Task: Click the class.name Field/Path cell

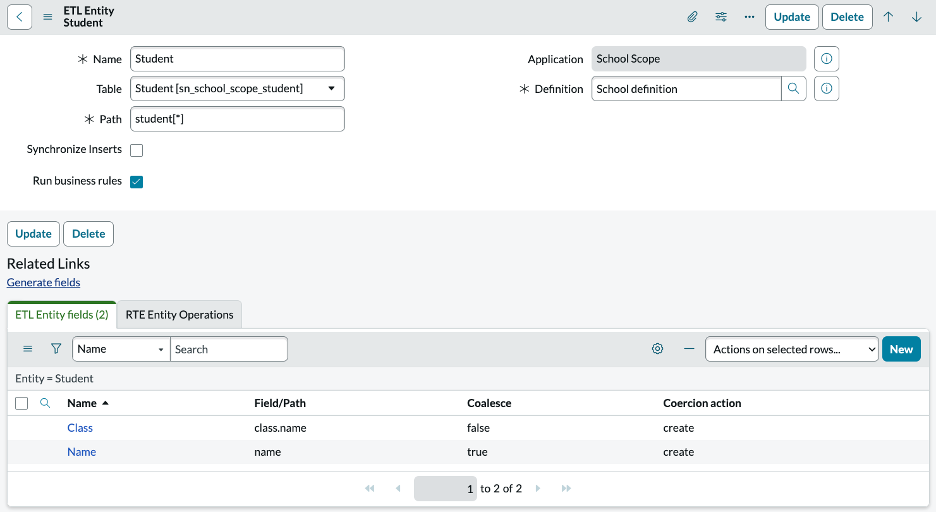Action: click(x=280, y=428)
